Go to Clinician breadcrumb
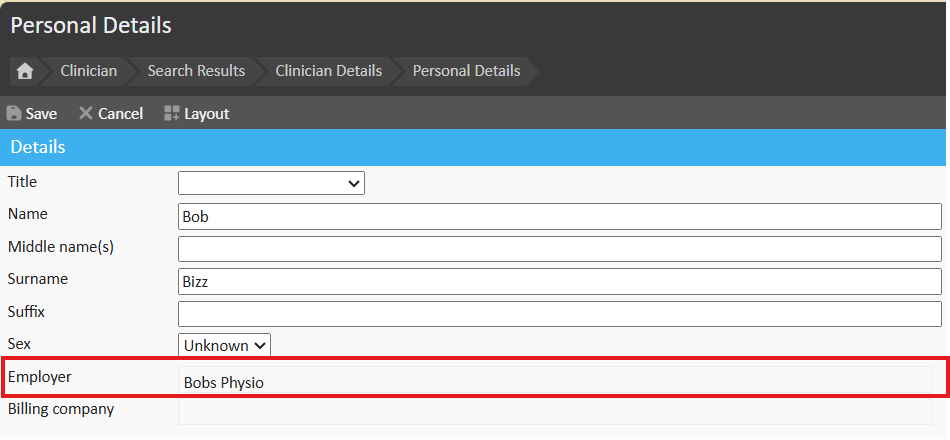 [88, 71]
